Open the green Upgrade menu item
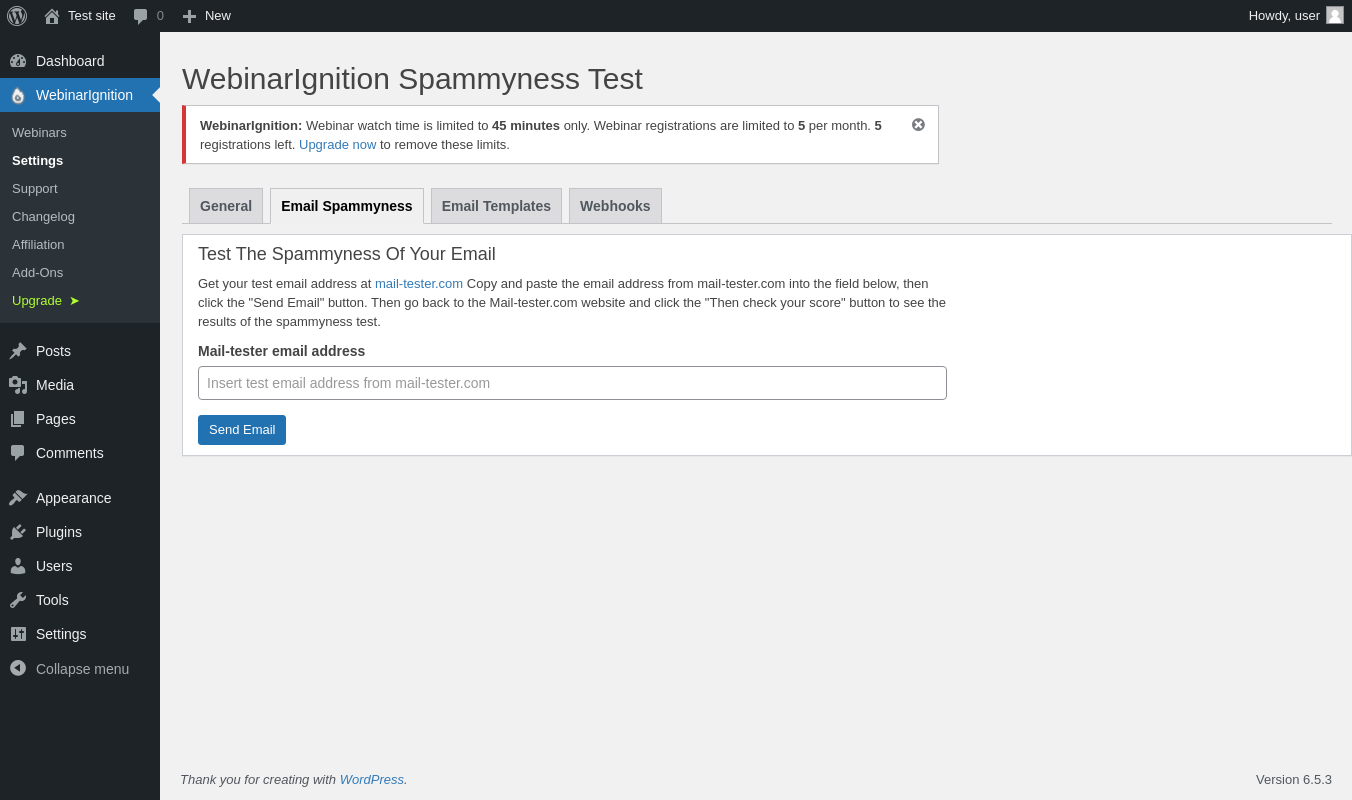This screenshot has width=1352, height=800. (37, 301)
